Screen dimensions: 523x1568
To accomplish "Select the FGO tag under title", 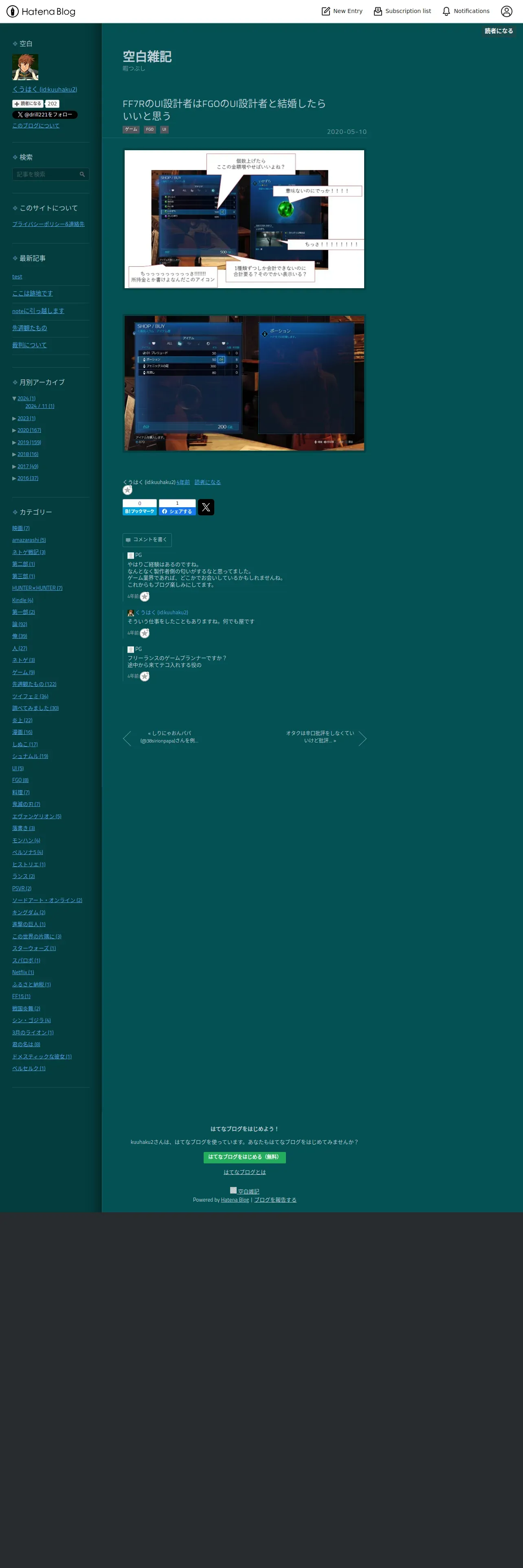I will (x=150, y=130).
